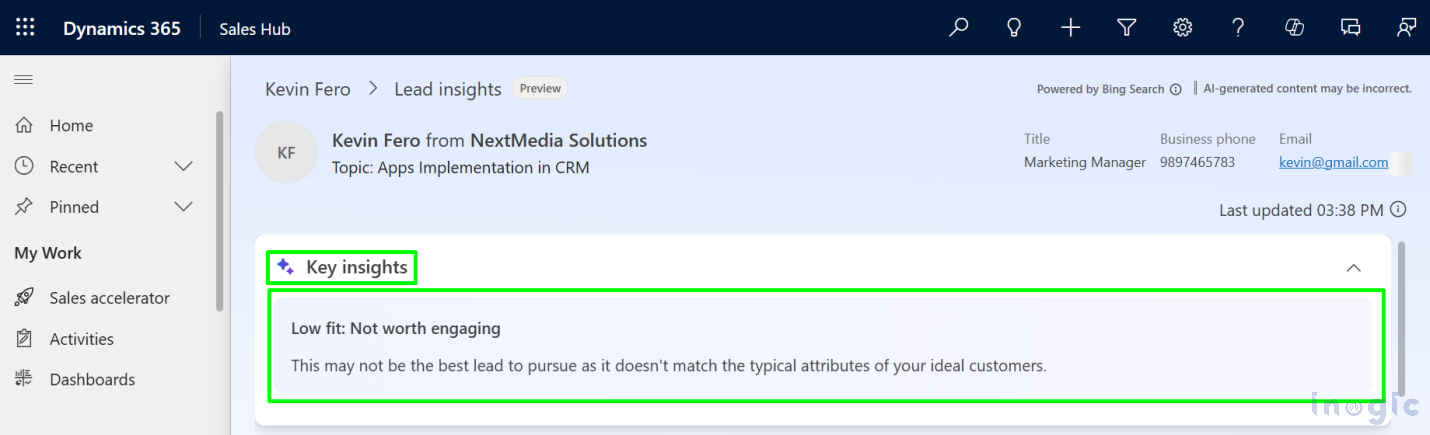This screenshot has height=435, width=1430.
Task: Click the Recent clock icon
Action: tap(25, 166)
